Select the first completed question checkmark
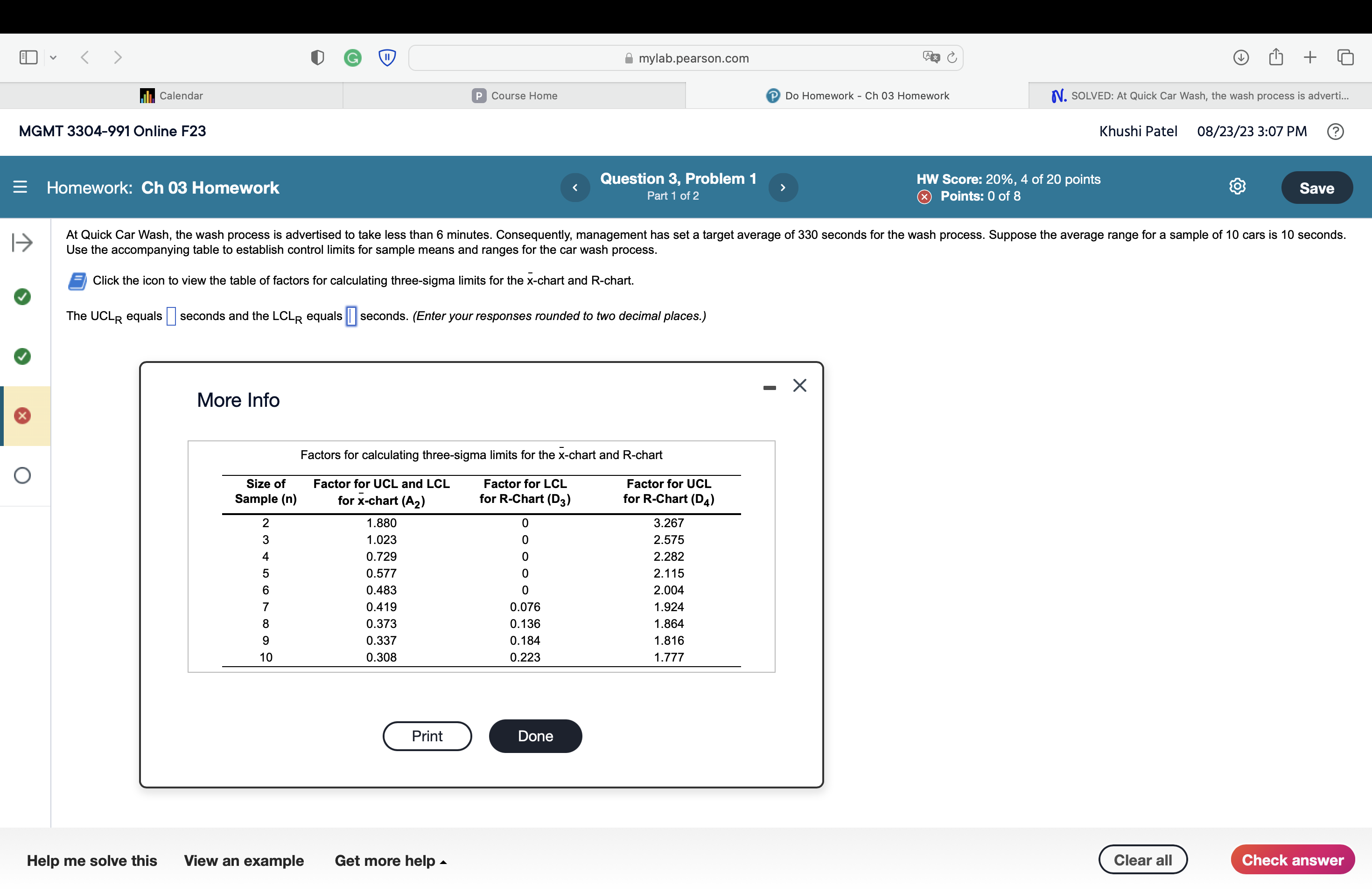This screenshot has width=1372, height=892. click(x=22, y=297)
